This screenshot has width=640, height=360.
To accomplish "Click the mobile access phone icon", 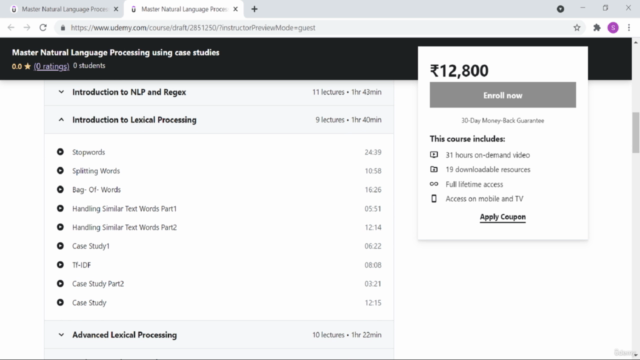I will click(x=434, y=198).
